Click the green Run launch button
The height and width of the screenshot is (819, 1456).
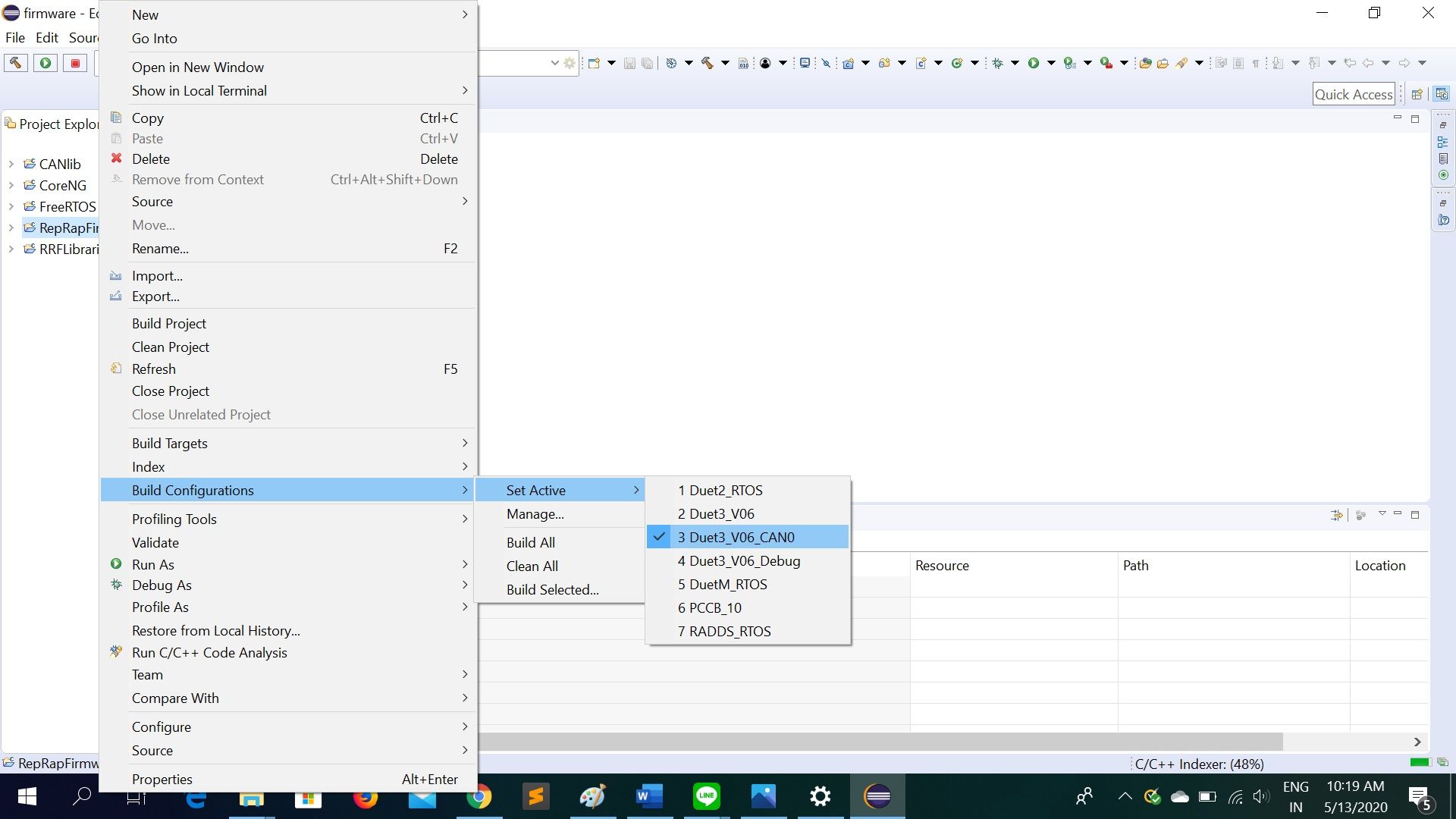[45, 63]
